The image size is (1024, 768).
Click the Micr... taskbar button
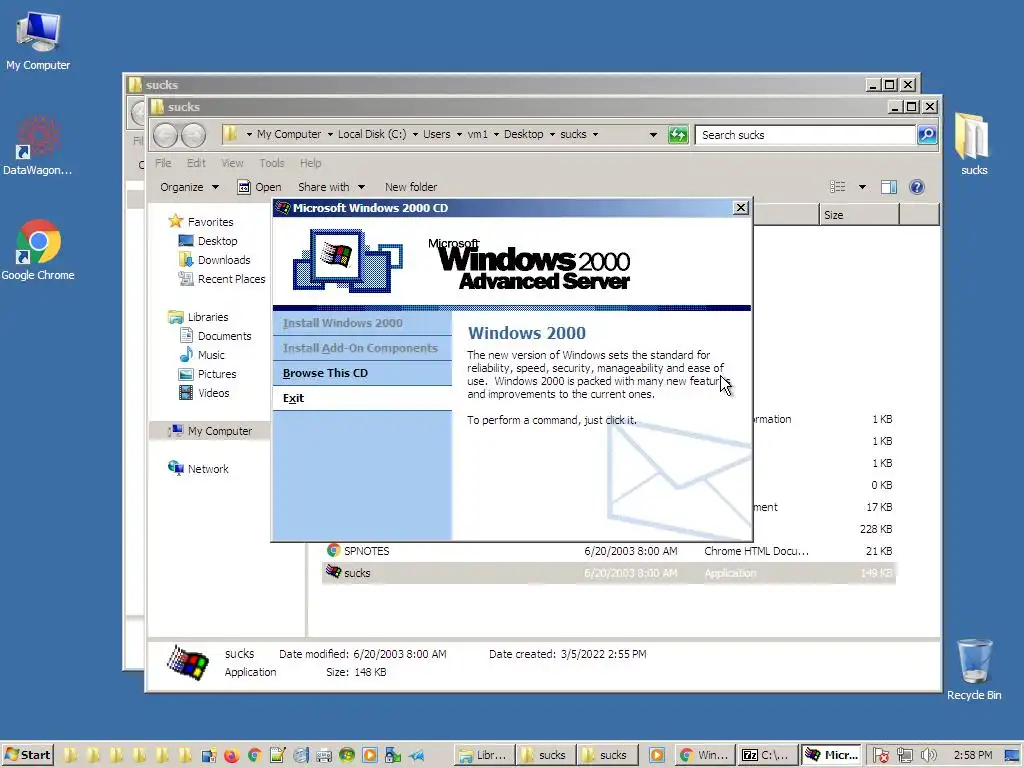[831, 755]
